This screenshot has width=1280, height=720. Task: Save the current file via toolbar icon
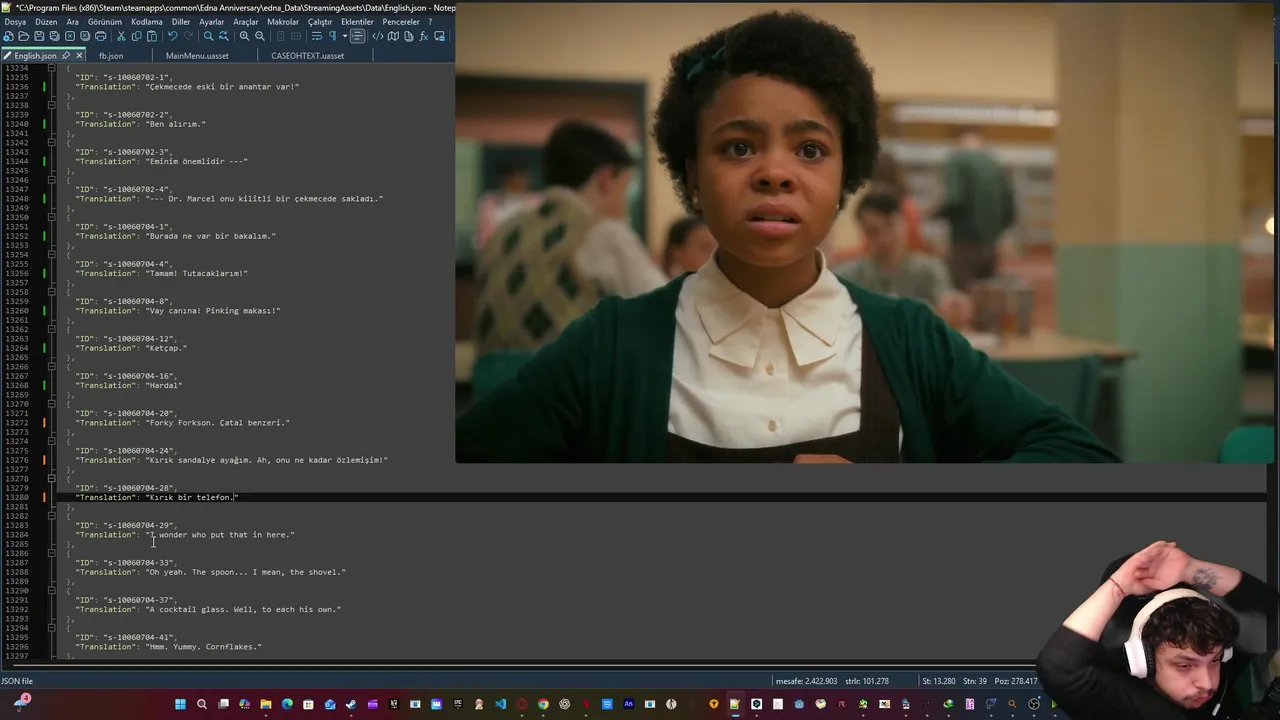click(x=39, y=36)
